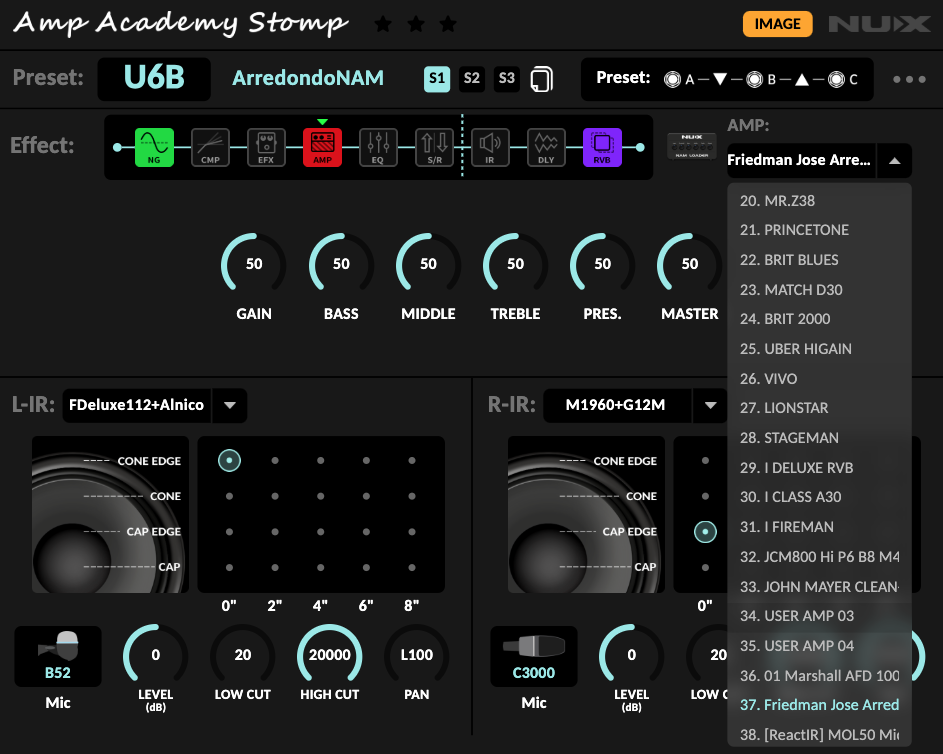Click the Friedman Jose Arre... amp selector
This screenshot has width=943, height=754.
point(801,160)
